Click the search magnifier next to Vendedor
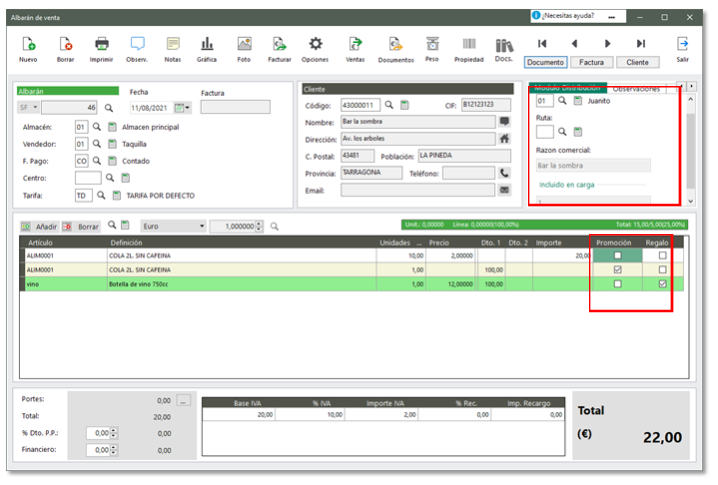Screen dimensions: 718x485 [97, 144]
